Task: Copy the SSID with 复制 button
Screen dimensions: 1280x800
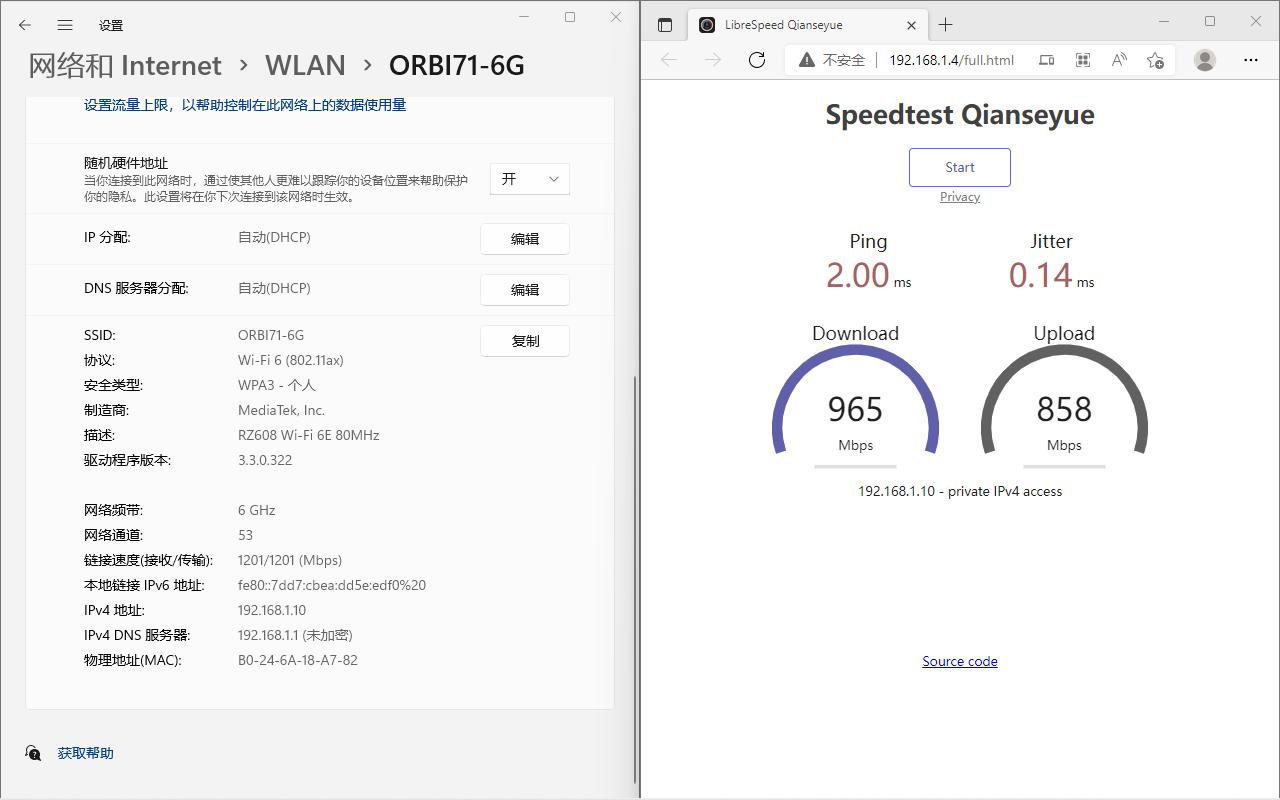Action: [x=524, y=340]
